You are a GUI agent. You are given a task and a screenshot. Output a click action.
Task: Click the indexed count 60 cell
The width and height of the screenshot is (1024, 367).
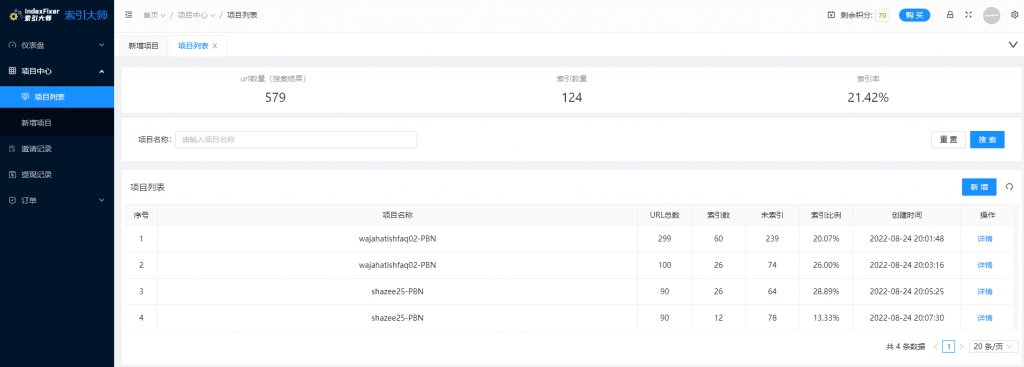click(x=718, y=239)
